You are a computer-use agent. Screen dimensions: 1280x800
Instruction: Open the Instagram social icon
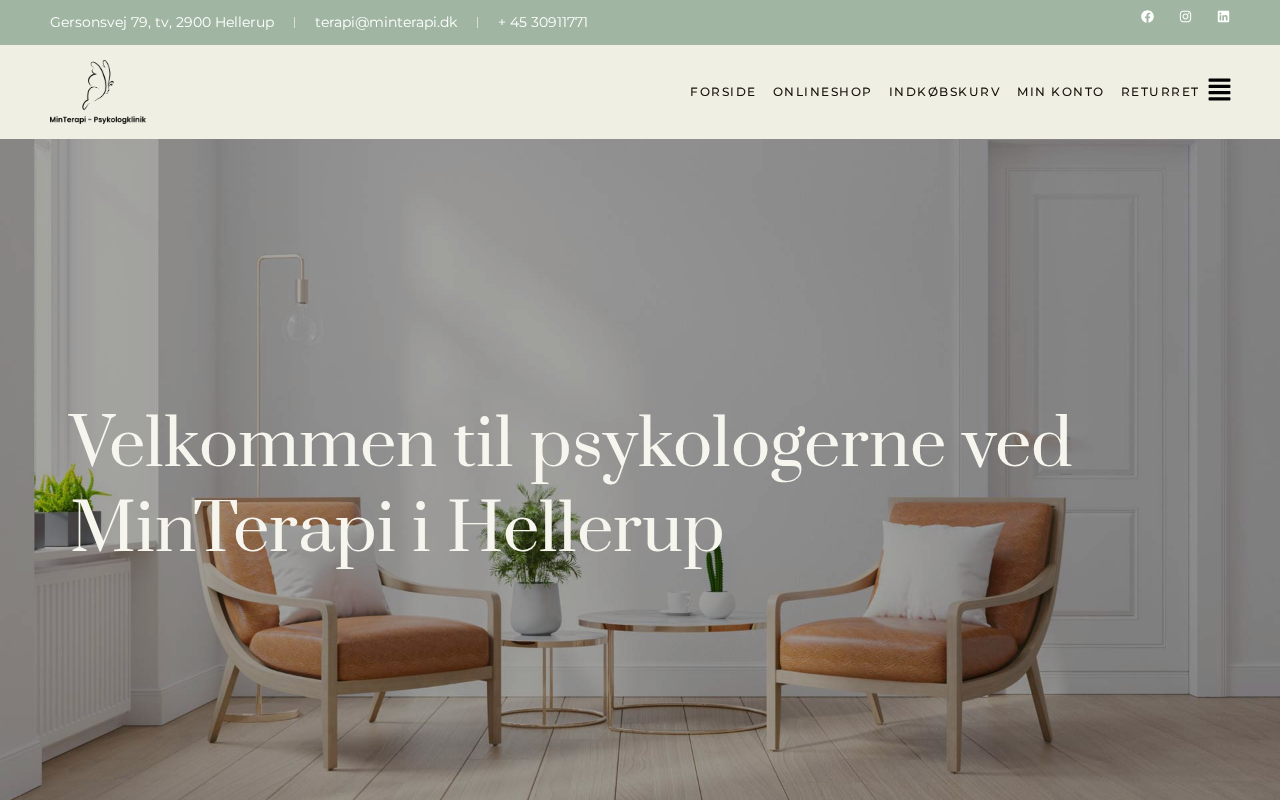pos(1185,17)
